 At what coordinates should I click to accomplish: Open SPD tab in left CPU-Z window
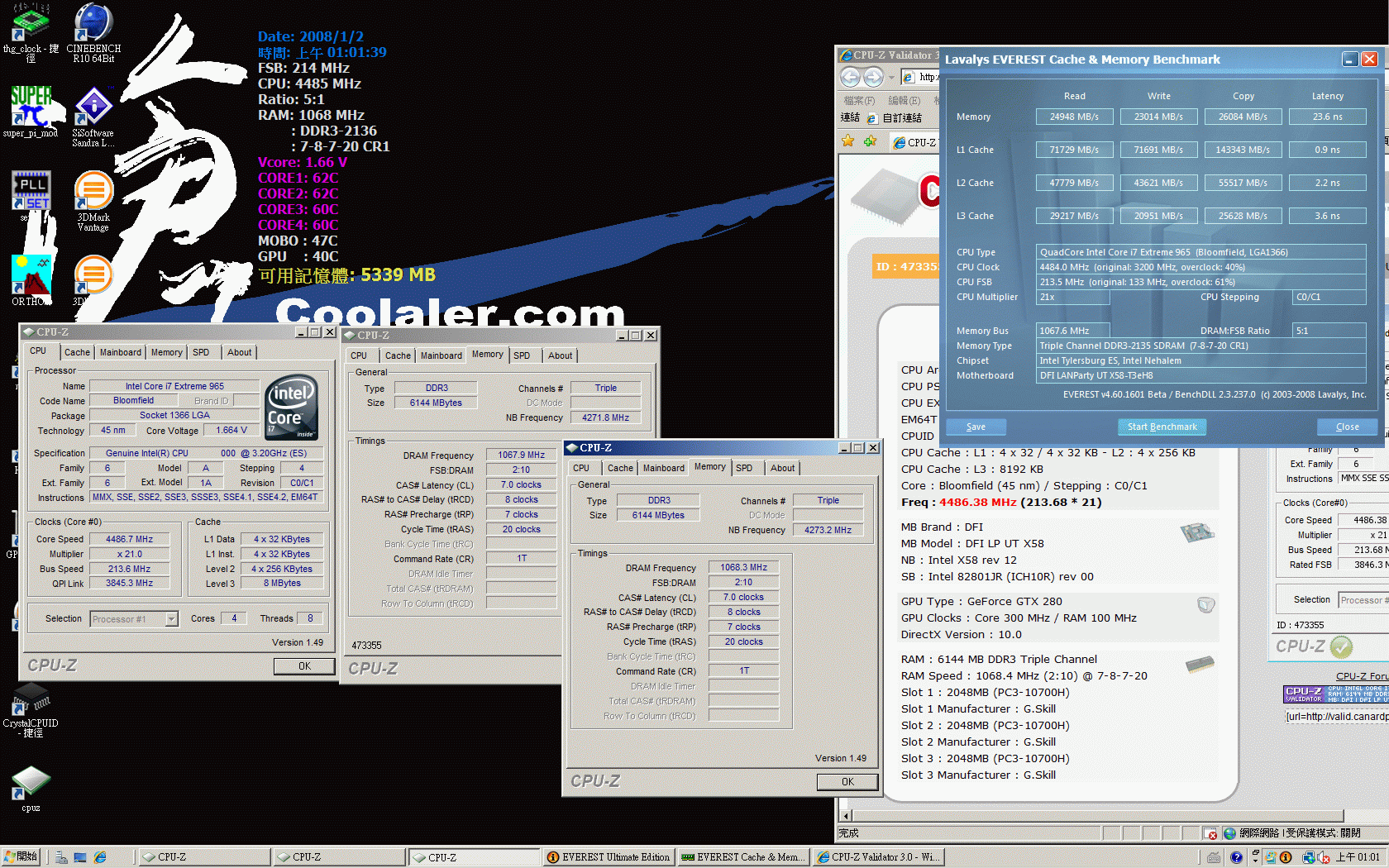[x=201, y=352]
